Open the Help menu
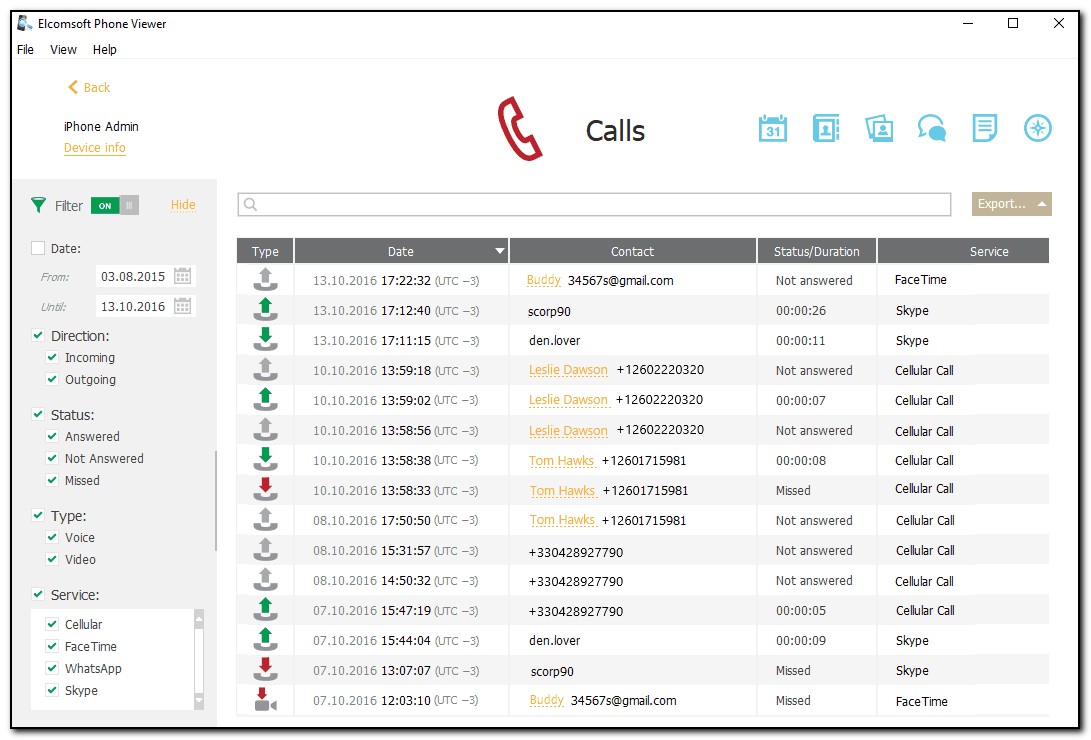The height and width of the screenshot is (740, 1091). 104,49
